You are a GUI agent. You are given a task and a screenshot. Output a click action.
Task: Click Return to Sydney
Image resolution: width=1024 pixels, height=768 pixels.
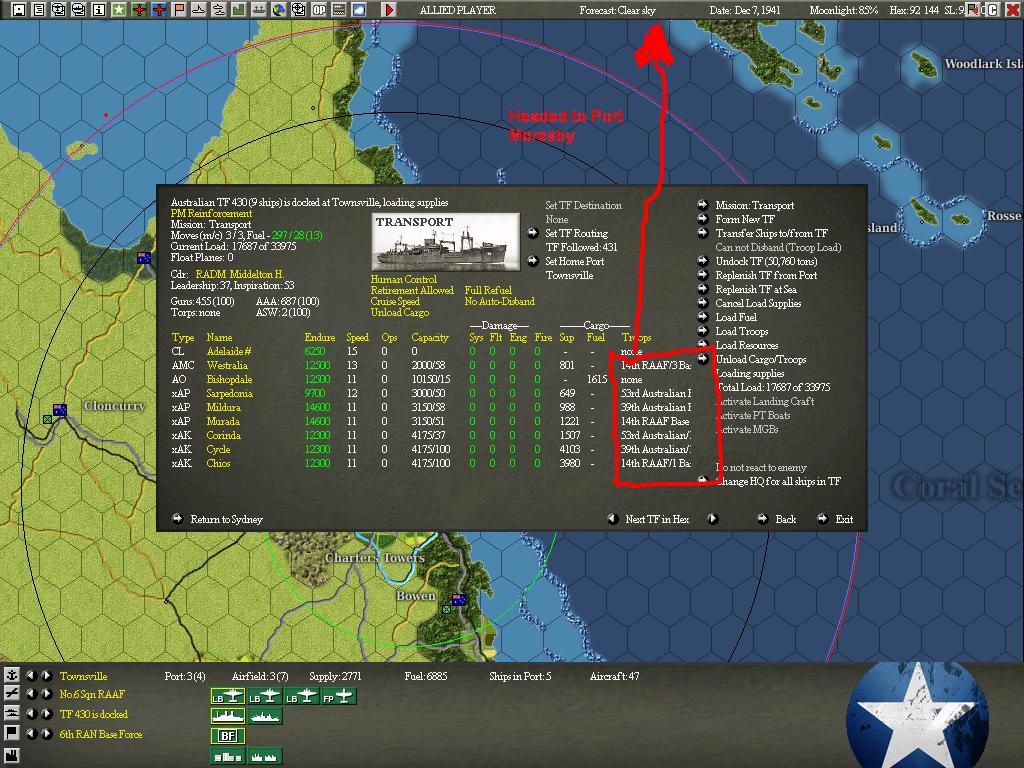tap(226, 519)
